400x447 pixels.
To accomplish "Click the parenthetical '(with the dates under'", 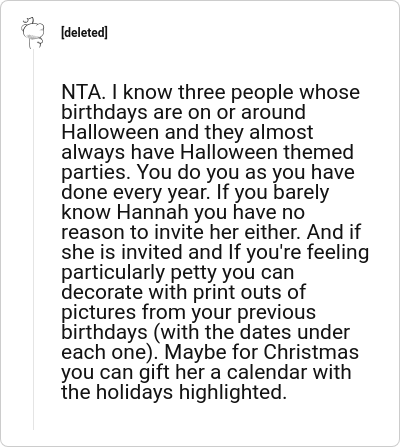I will tap(252, 332).
